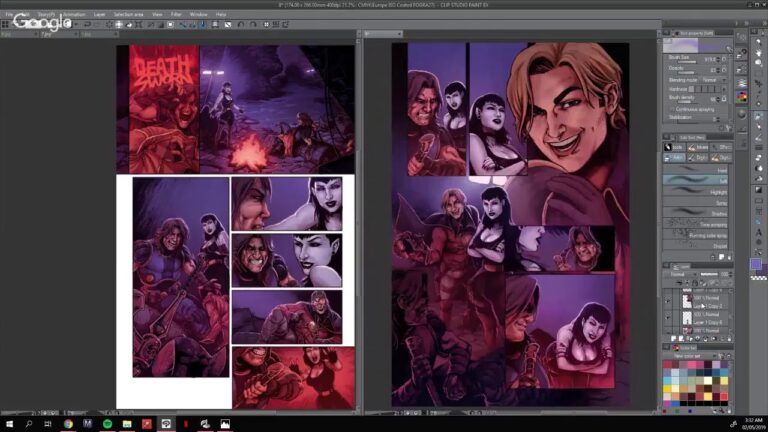The width and height of the screenshot is (768, 432).
Task: Select the transparent color checkered swatch
Action: tap(759, 278)
